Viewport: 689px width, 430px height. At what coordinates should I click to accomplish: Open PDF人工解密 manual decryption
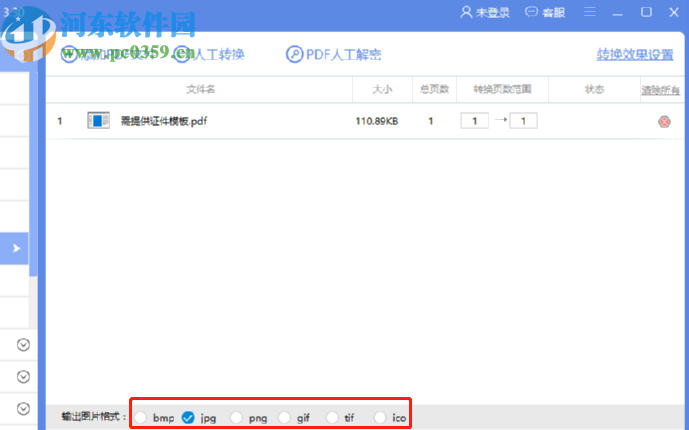click(334, 54)
